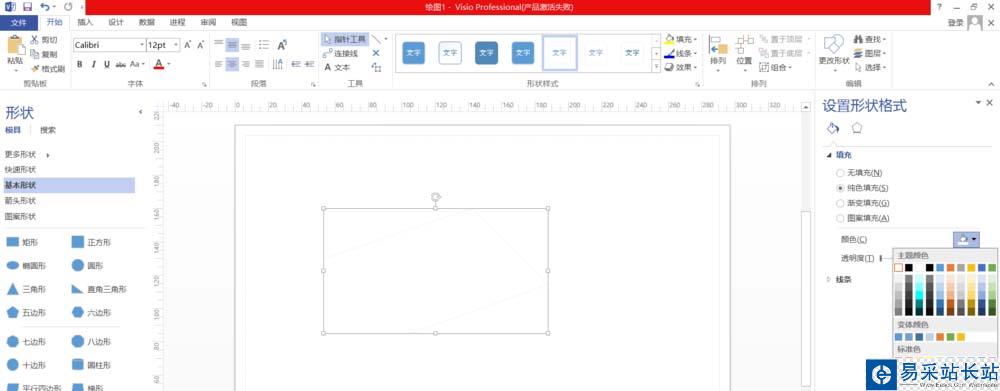The width and height of the screenshot is (1000, 391).
Task: Switch to the Data (数据) tab
Action: [147, 22]
